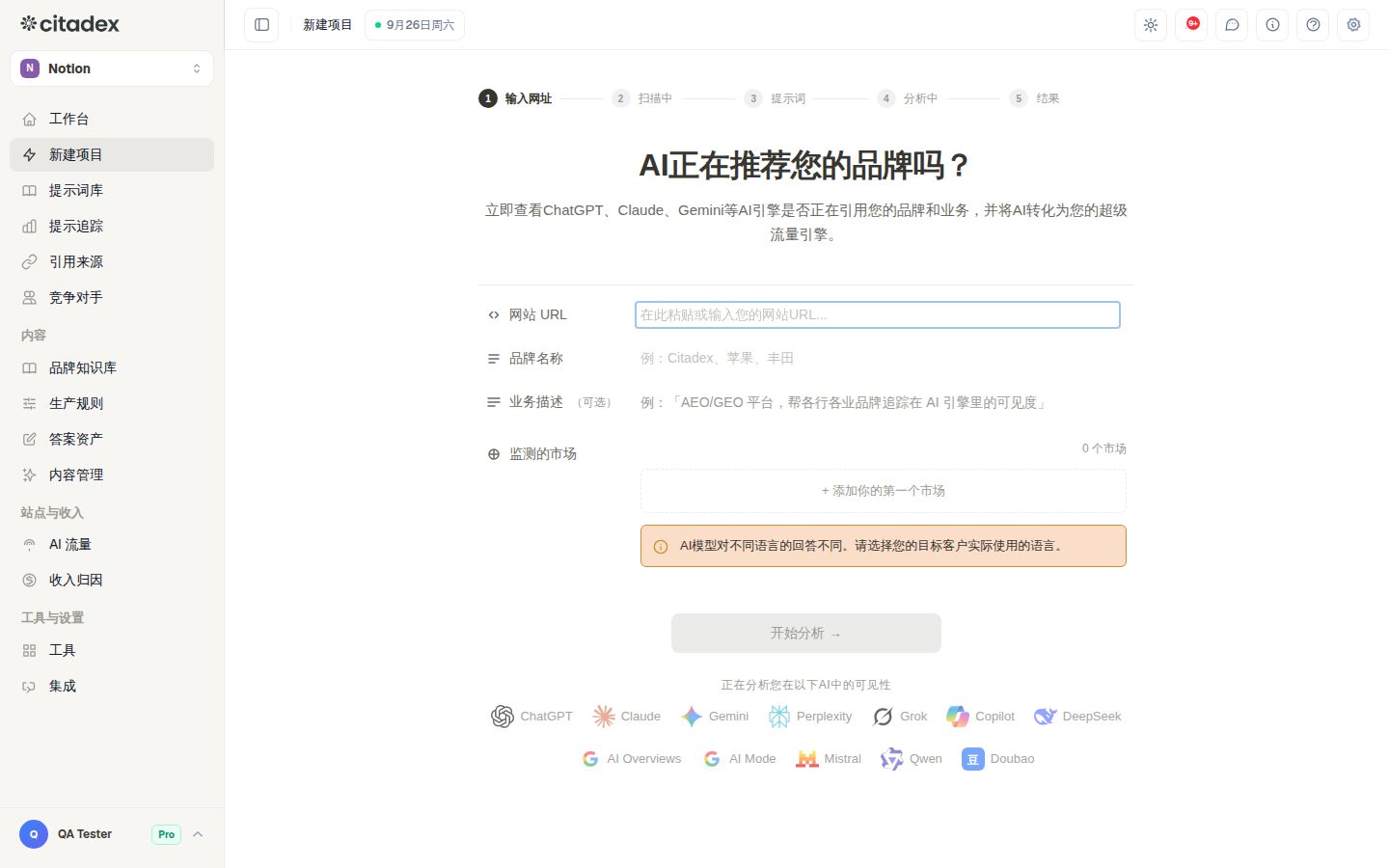The image size is (1389, 868).
Task: Click the Gemini logo icon
Action: 692,717
